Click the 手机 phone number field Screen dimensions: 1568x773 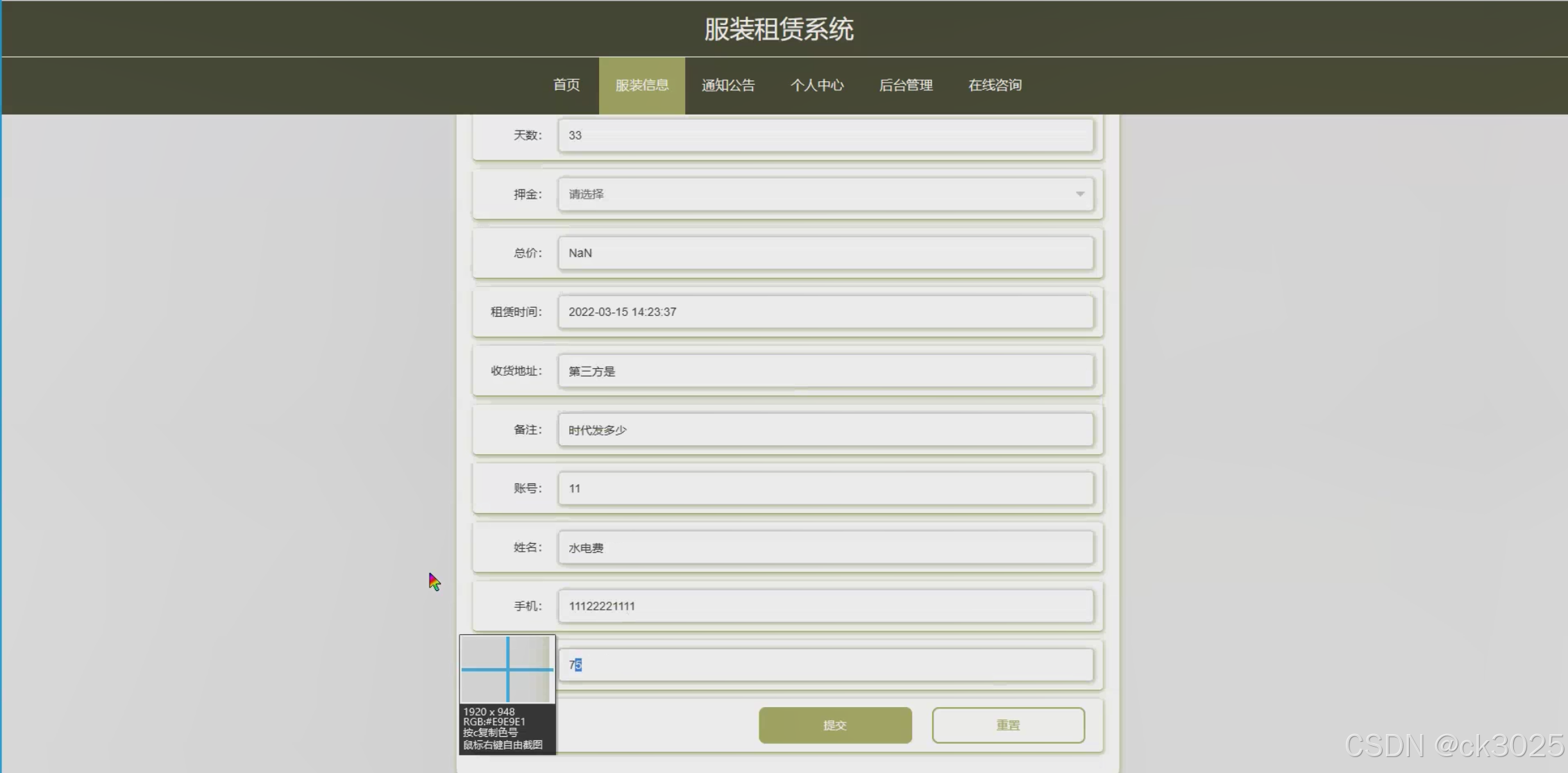(825, 606)
